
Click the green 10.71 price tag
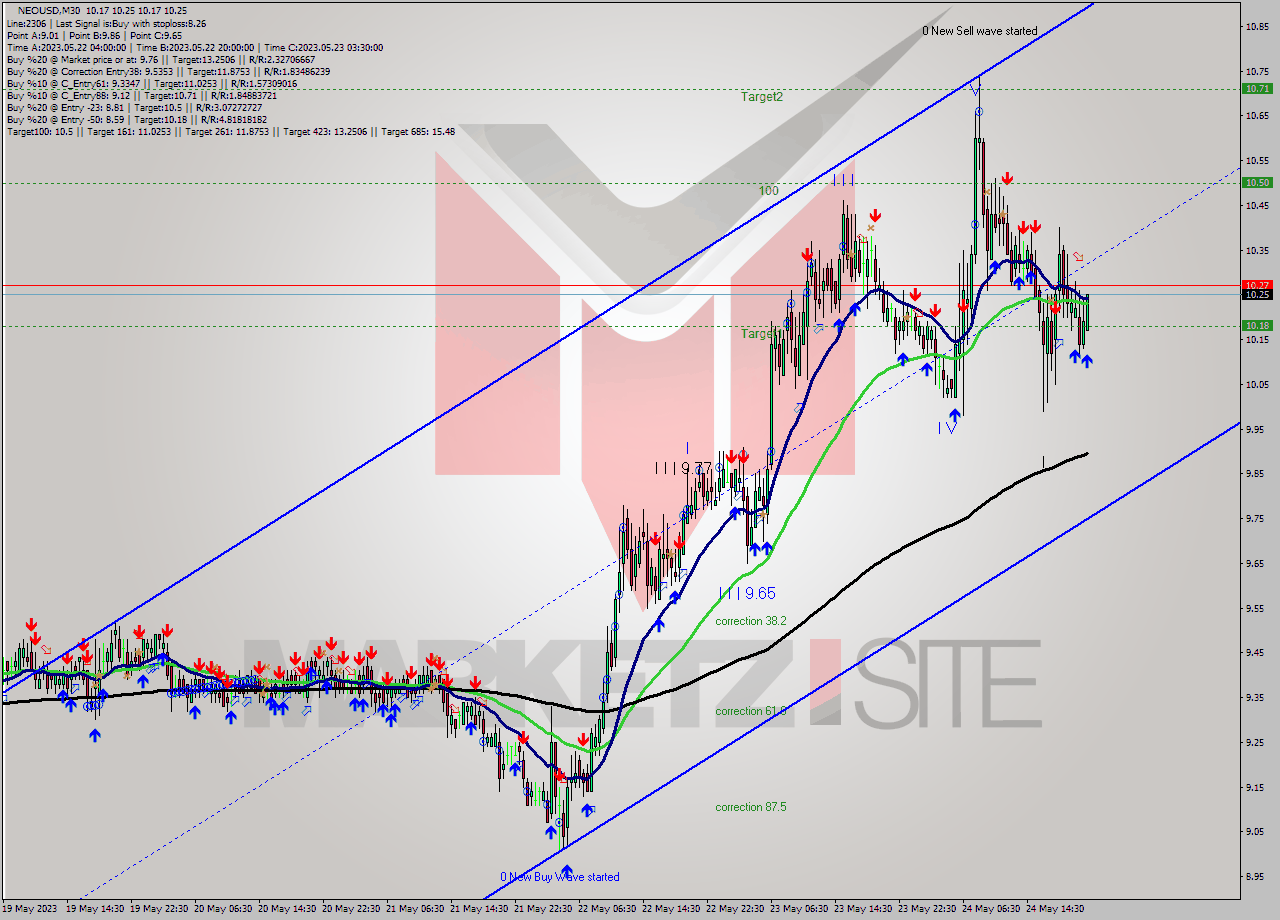[1257, 89]
